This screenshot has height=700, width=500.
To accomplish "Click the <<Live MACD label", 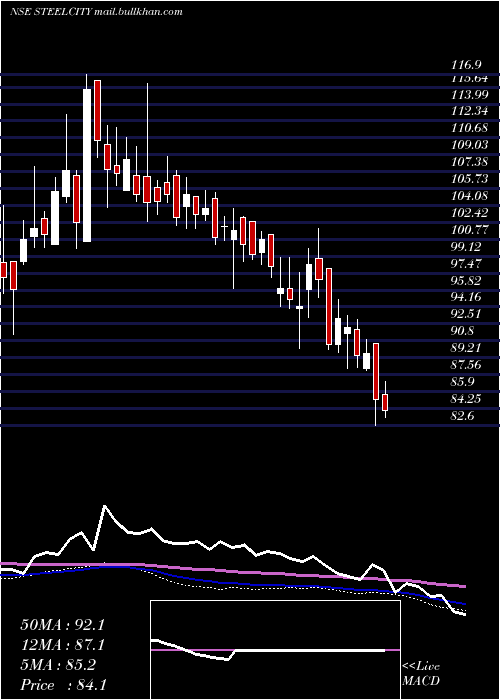I will pyautogui.click(x=421, y=674).
